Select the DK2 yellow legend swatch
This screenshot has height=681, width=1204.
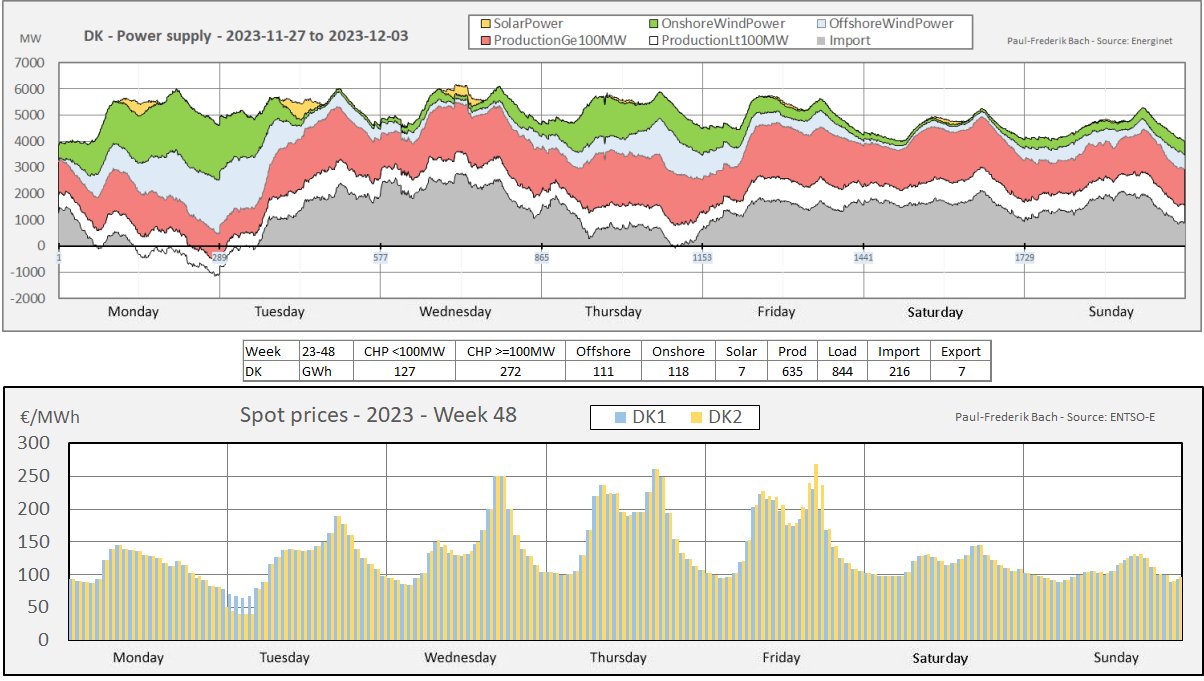point(697,417)
